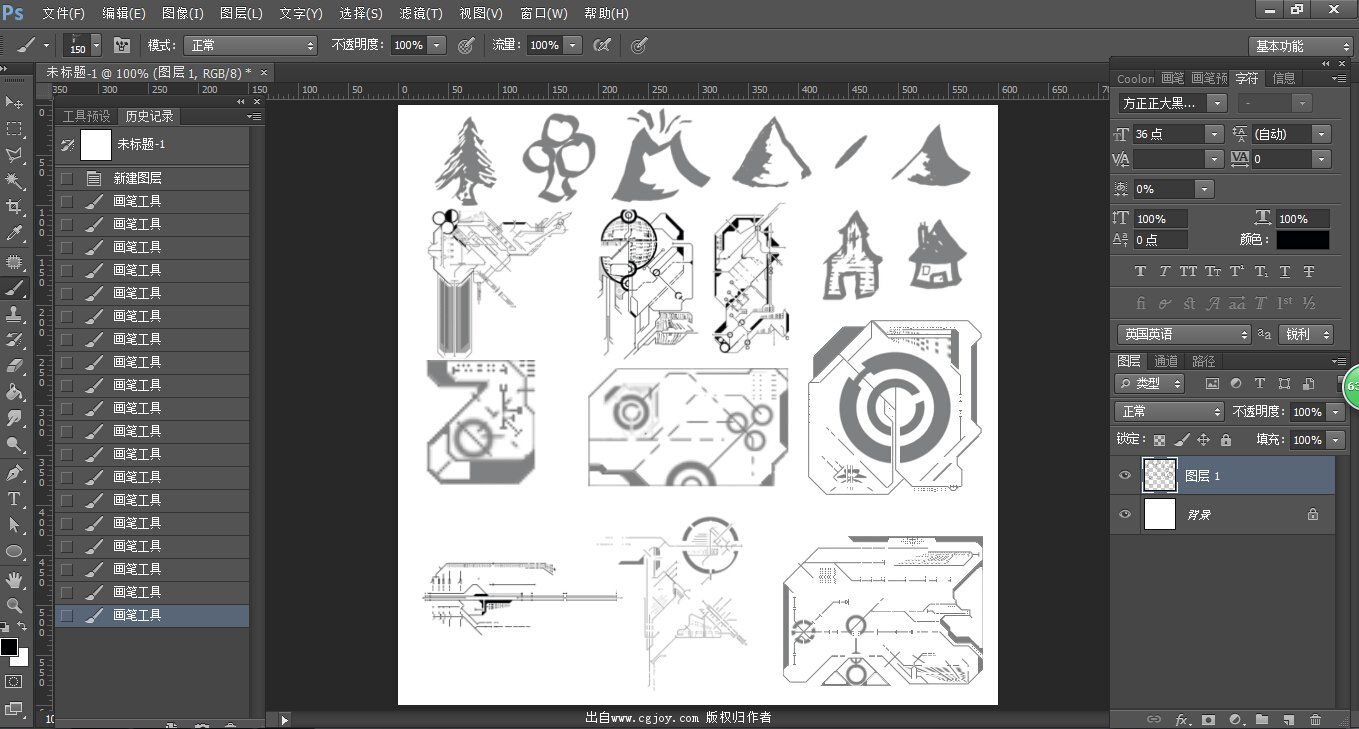The width and height of the screenshot is (1359, 729).
Task: Click the 图层 1 layer thumbnail
Action: [x=1160, y=476]
